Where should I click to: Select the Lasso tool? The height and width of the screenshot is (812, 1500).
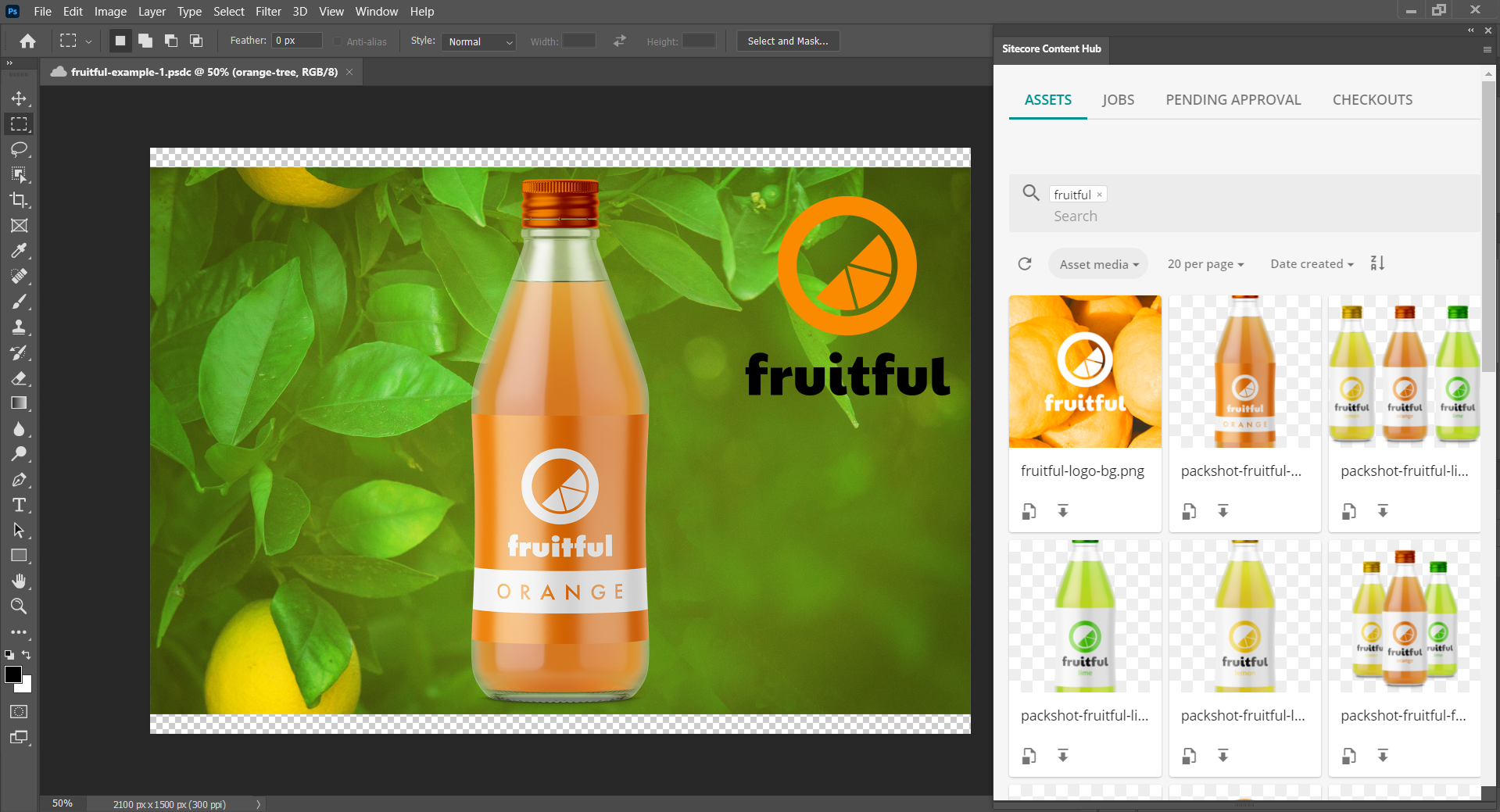tap(19, 149)
